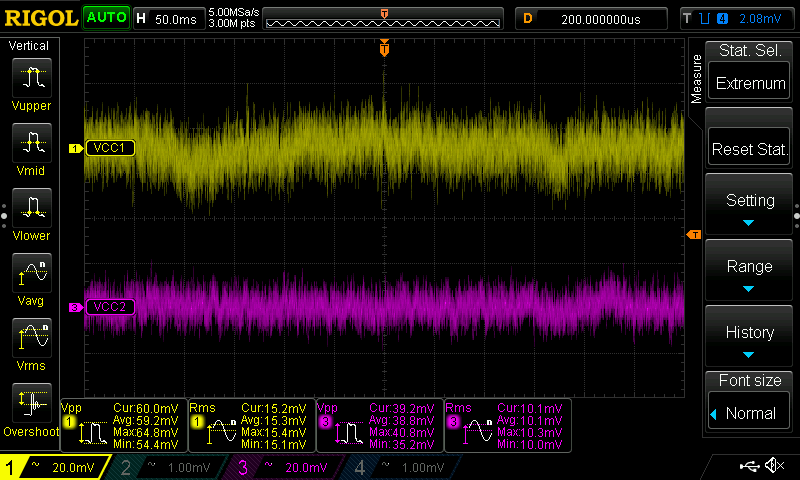
Task: Click the H 50.0ms timebase field
Action: pyautogui.click(x=169, y=19)
